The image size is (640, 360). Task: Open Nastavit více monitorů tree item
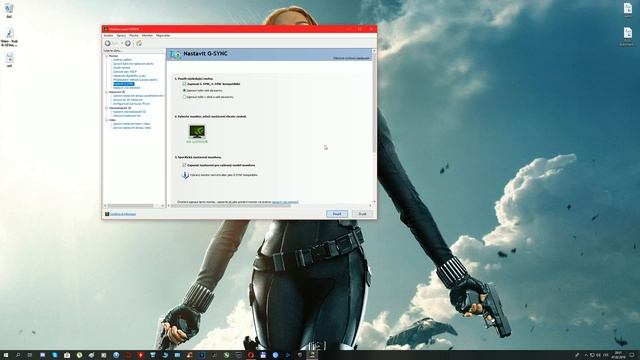click(x=127, y=88)
